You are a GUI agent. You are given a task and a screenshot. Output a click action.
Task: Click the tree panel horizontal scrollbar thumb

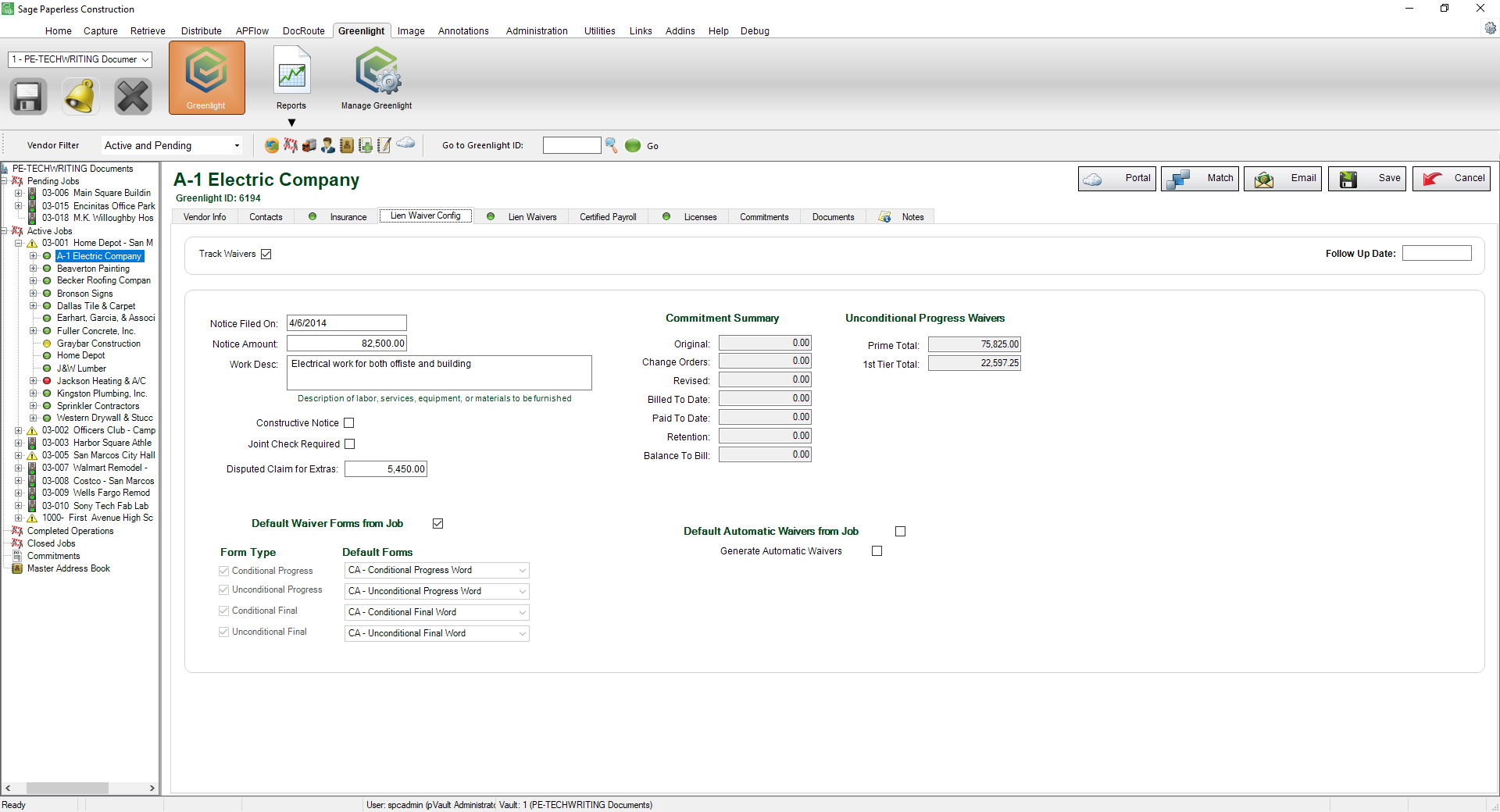[x=67, y=789]
